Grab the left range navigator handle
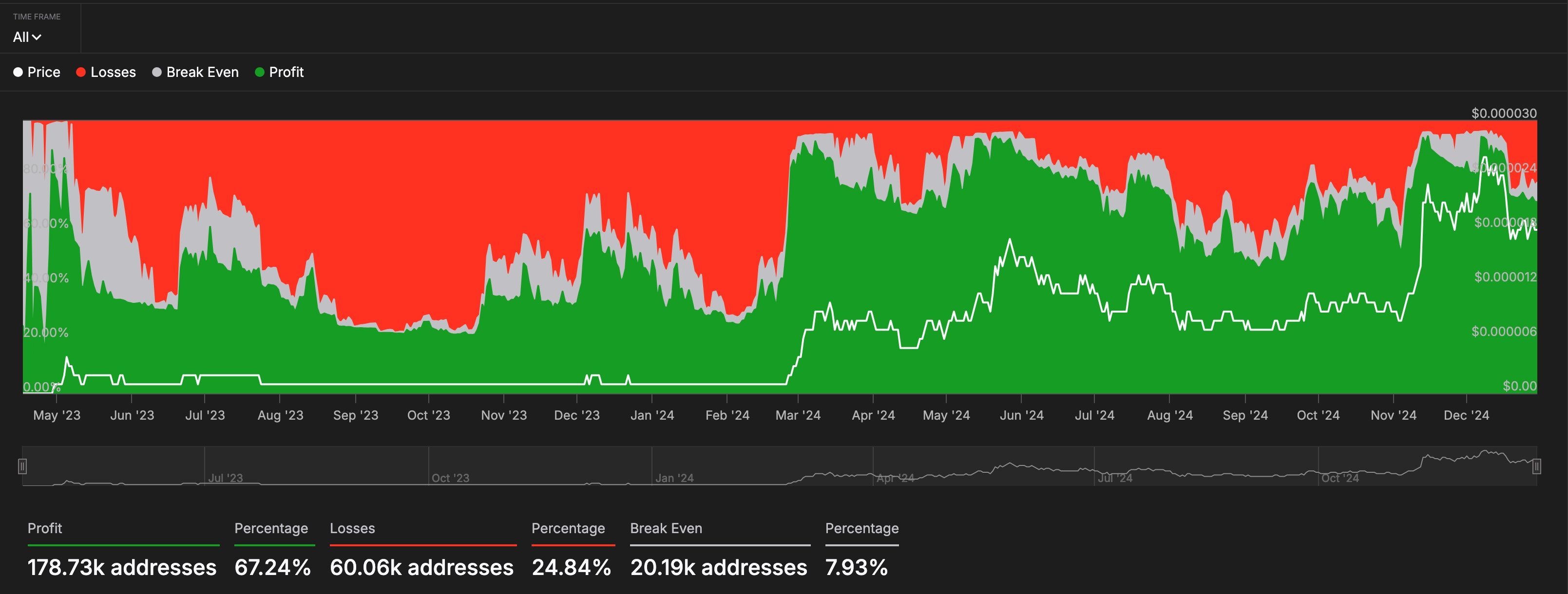1568x594 pixels. tap(22, 466)
